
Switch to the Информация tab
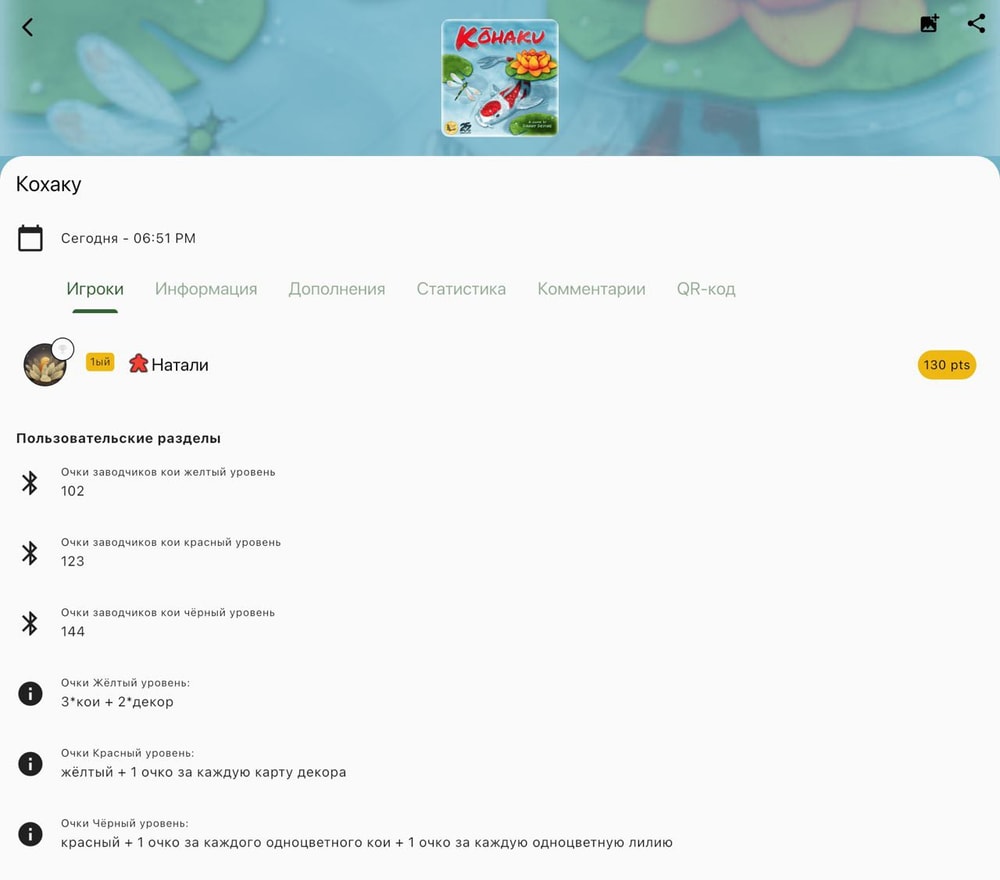[206, 289]
